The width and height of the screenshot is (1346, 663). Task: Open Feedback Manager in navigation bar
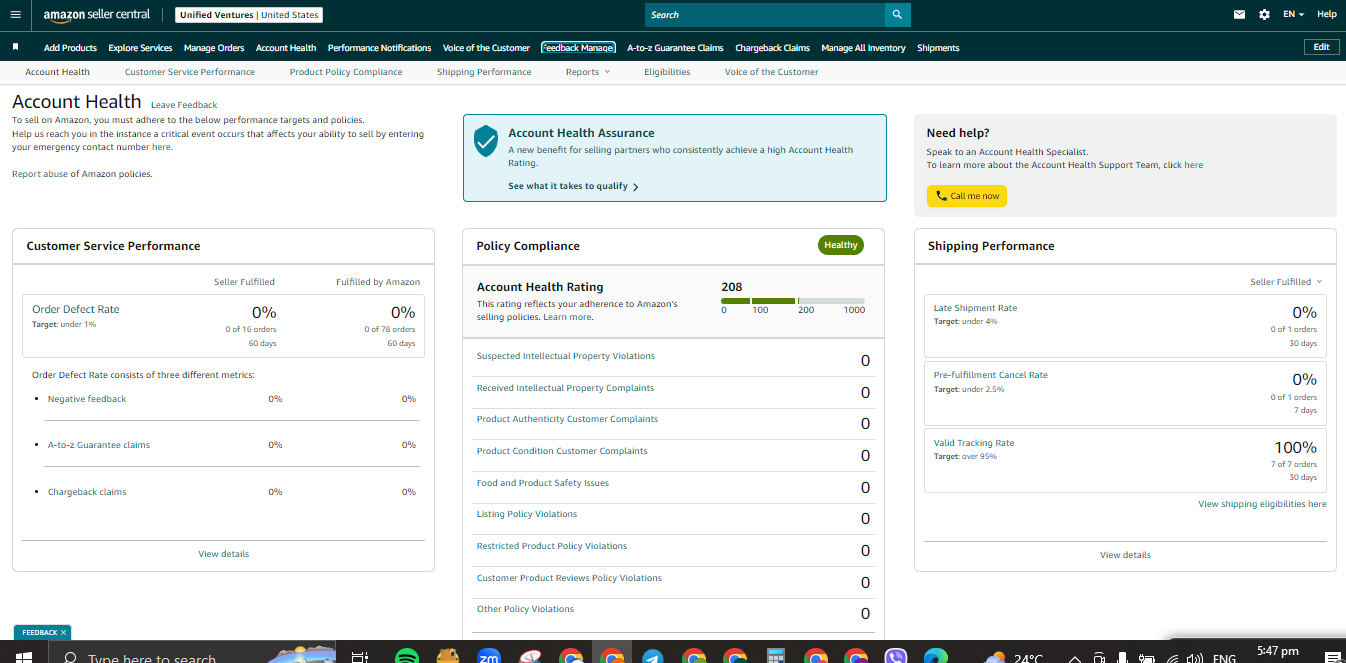click(x=579, y=48)
